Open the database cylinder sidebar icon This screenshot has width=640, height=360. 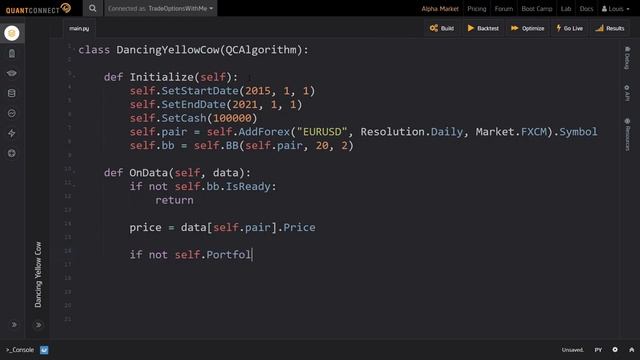pyautogui.click(x=12, y=93)
